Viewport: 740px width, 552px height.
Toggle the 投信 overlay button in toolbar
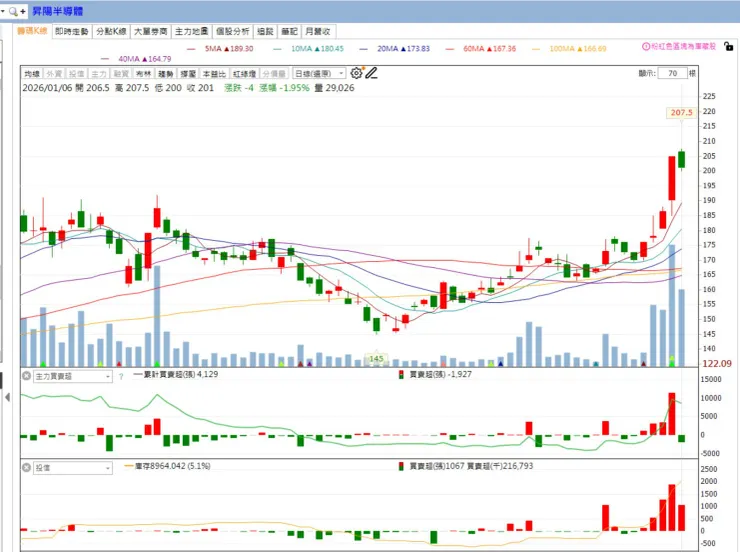76,74
